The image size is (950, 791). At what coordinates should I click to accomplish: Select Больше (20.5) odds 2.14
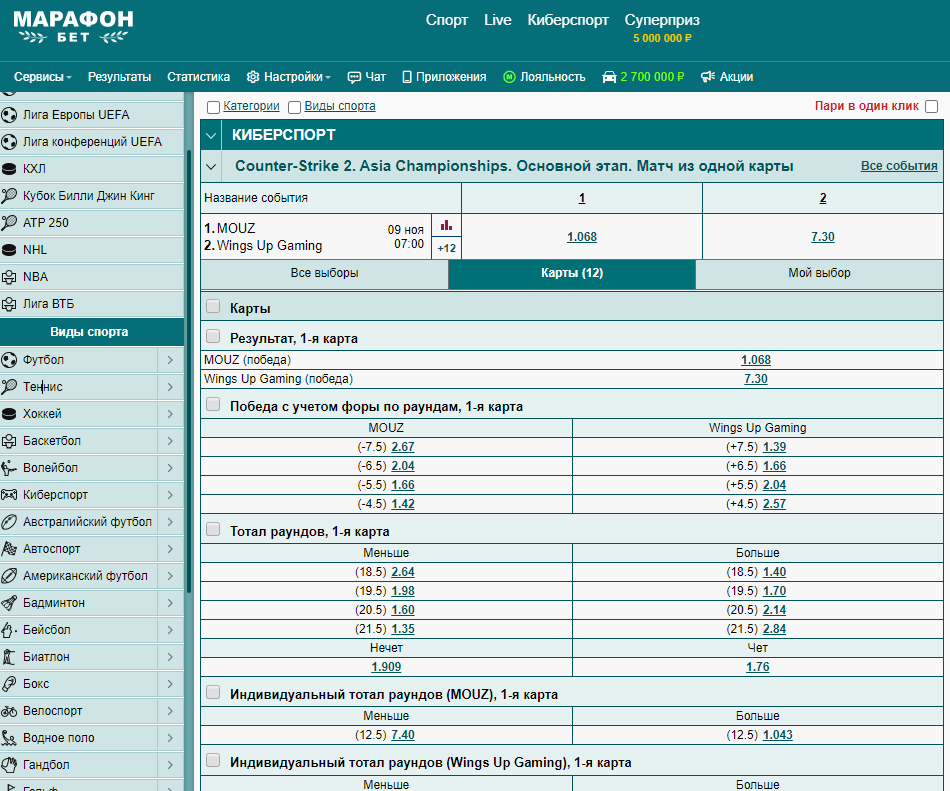[x=774, y=610]
